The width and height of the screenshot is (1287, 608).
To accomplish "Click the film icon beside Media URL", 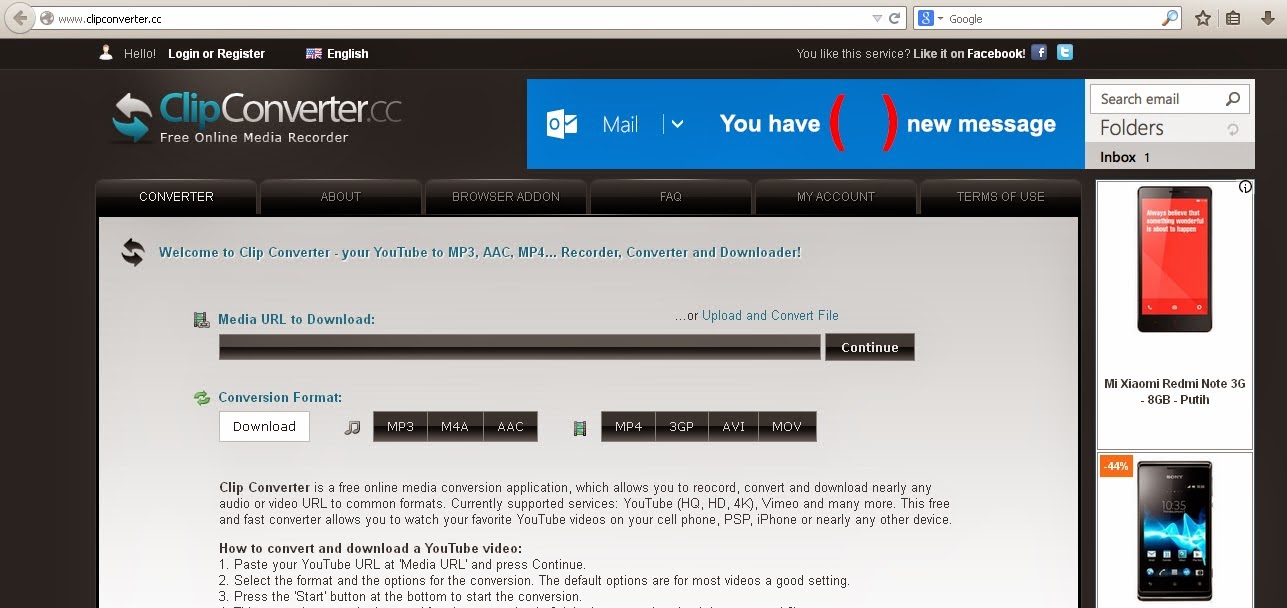I will pyautogui.click(x=201, y=320).
